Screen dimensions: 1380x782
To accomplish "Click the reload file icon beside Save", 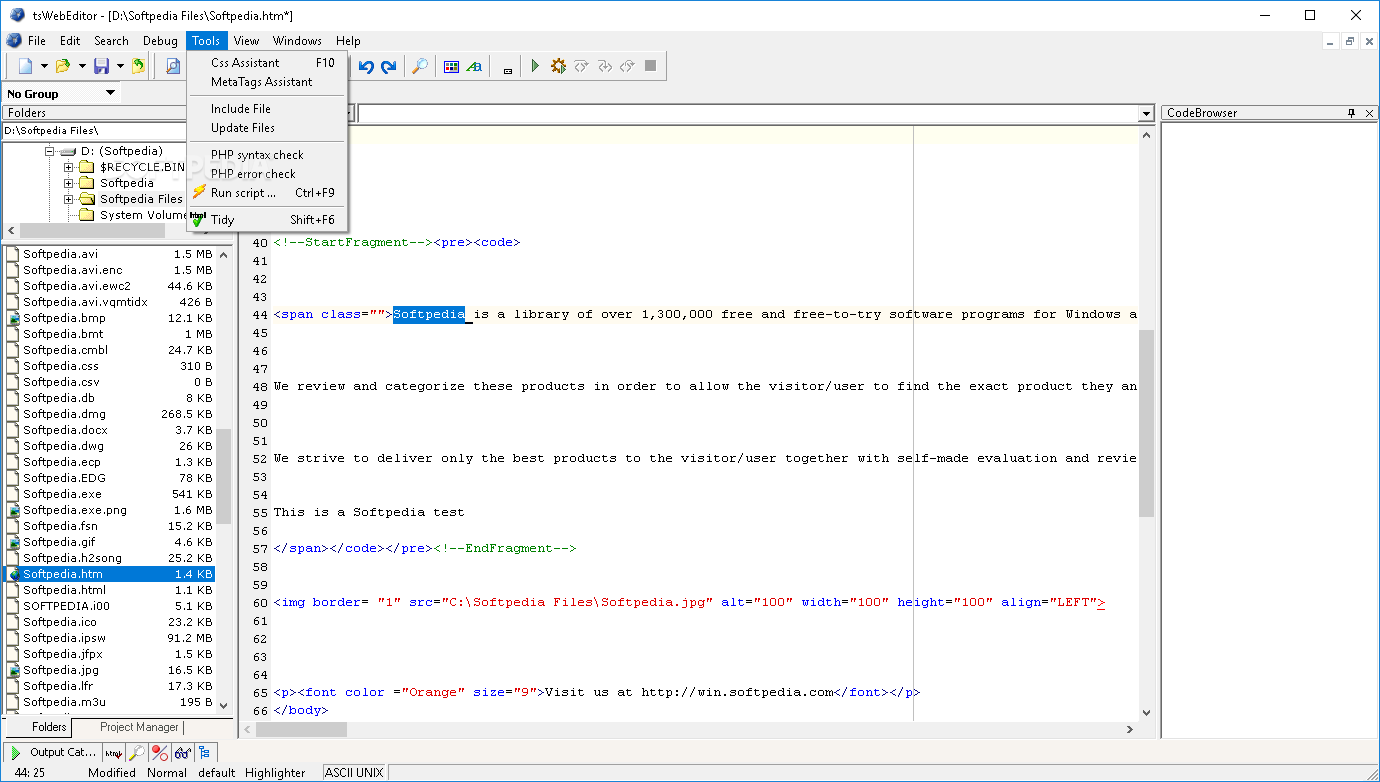I will [x=138, y=66].
